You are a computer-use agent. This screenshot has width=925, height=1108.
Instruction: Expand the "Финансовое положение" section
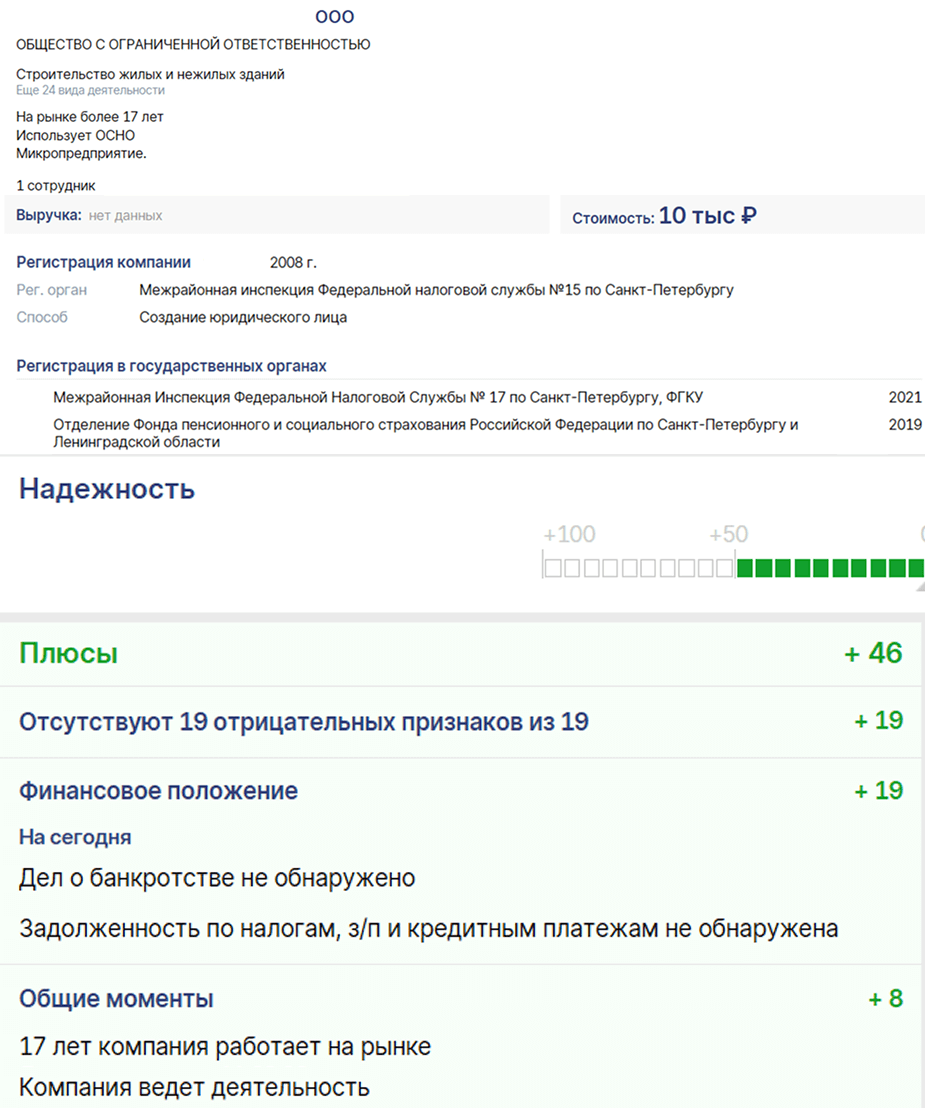pyautogui.click(x=158, y=791)
